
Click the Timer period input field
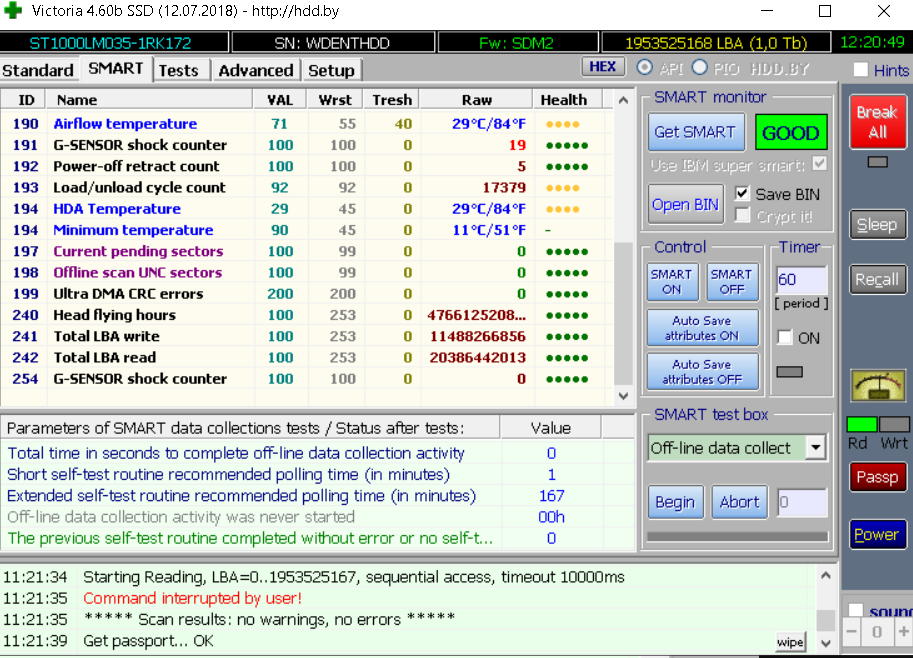801,280
